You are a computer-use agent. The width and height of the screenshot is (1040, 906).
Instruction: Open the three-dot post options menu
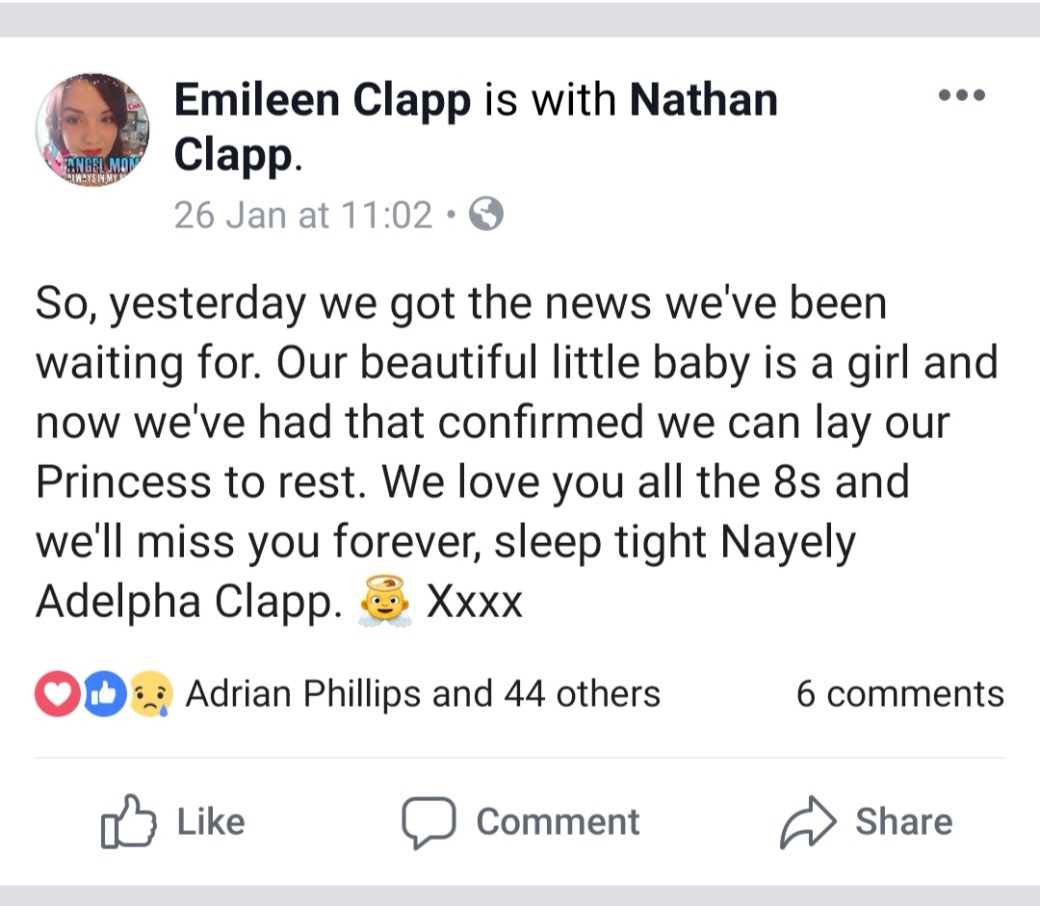pos(963,96)
